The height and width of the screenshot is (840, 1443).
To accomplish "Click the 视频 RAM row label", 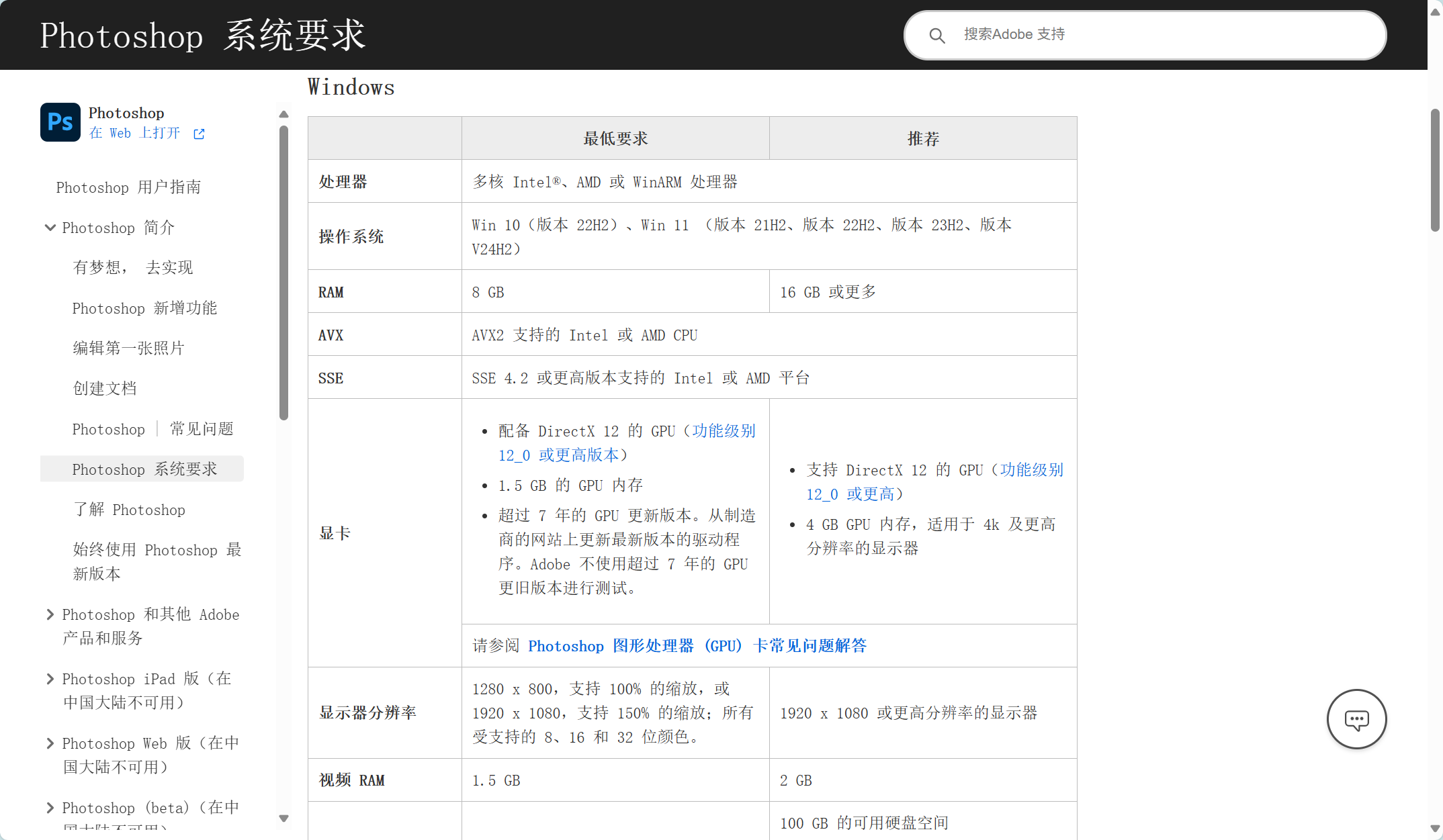I will [x=351, y=780].
